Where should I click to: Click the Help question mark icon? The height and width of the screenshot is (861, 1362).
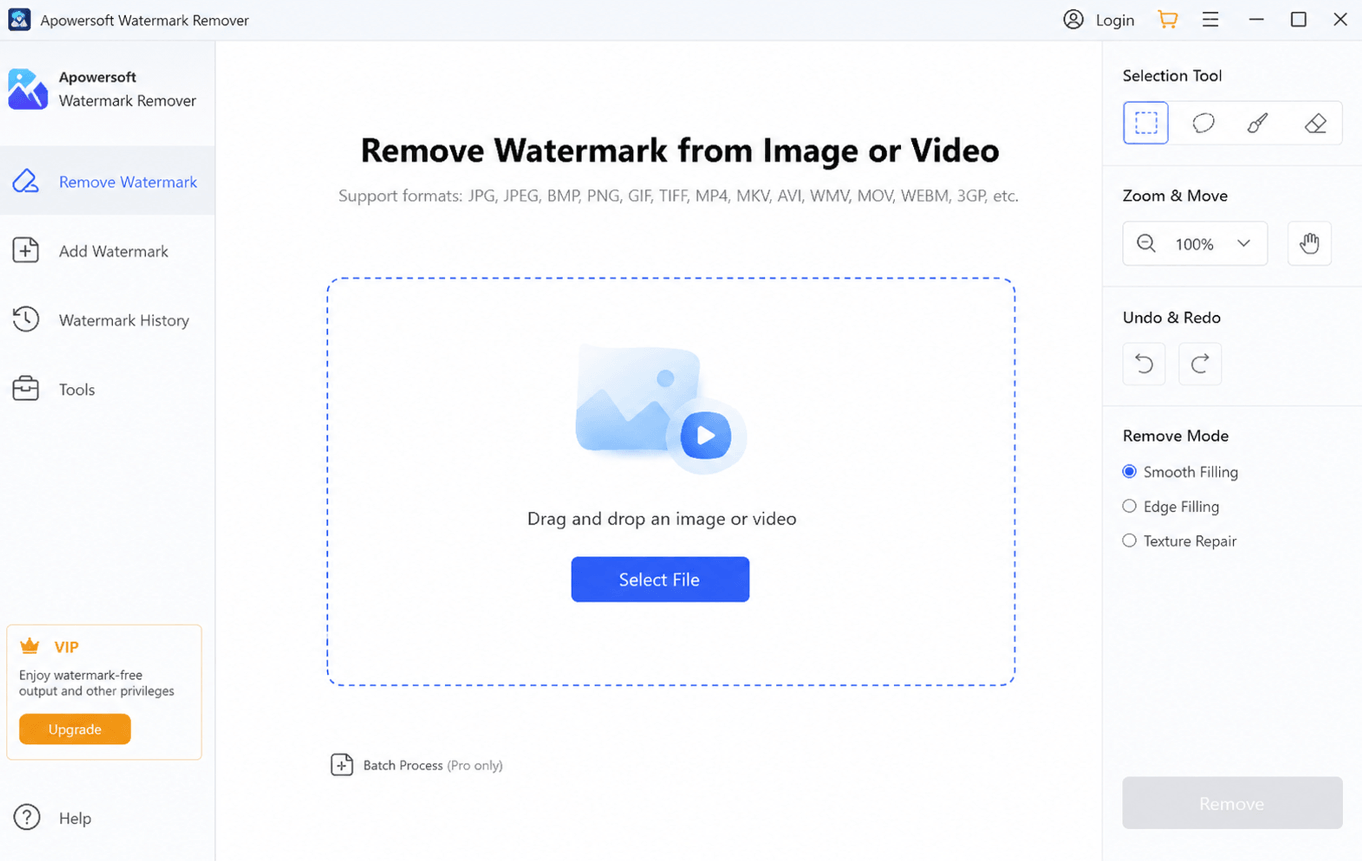coord(27,817)
